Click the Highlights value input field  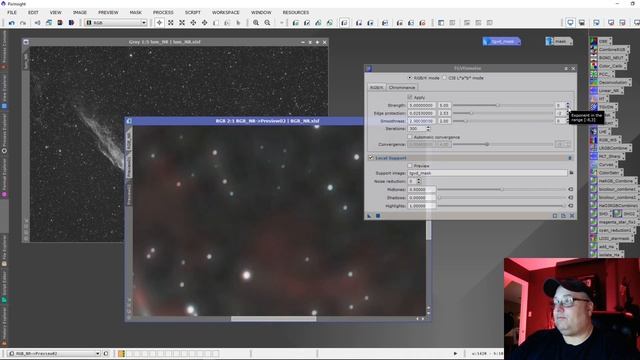coord(422,206)
